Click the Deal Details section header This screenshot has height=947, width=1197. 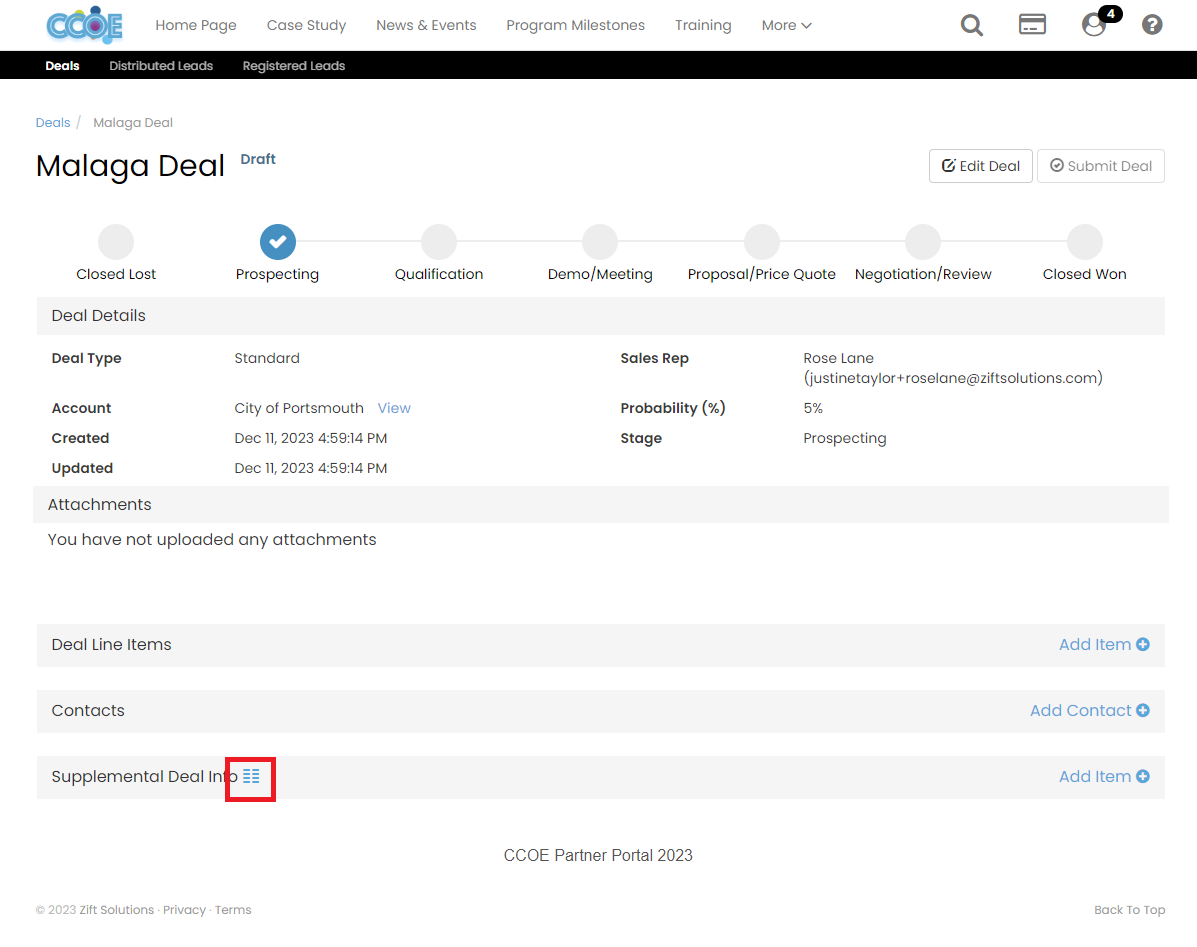pos(601,316)
